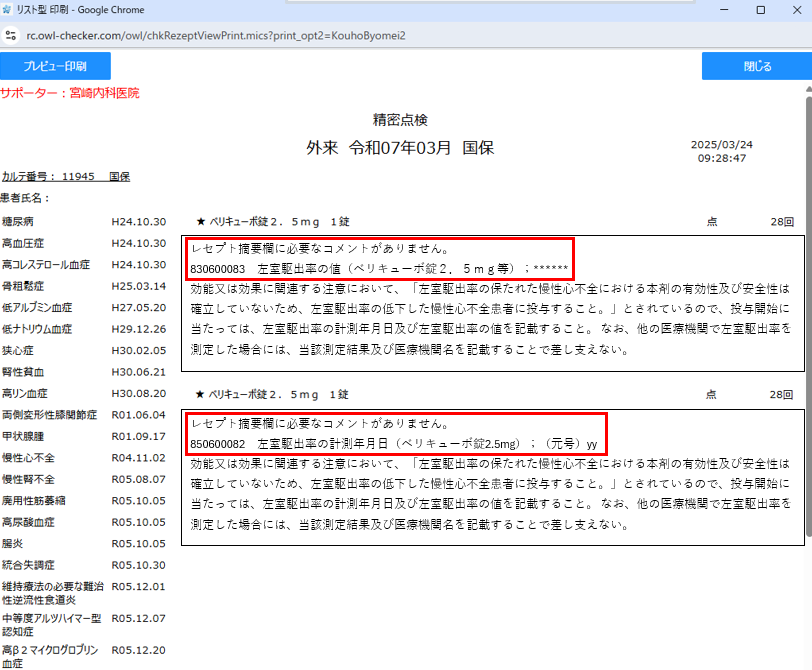Image resolution: width=812 pixels, height=670 pixels.
Task: Click the 患者氏名 label
Action: [24, 198]
